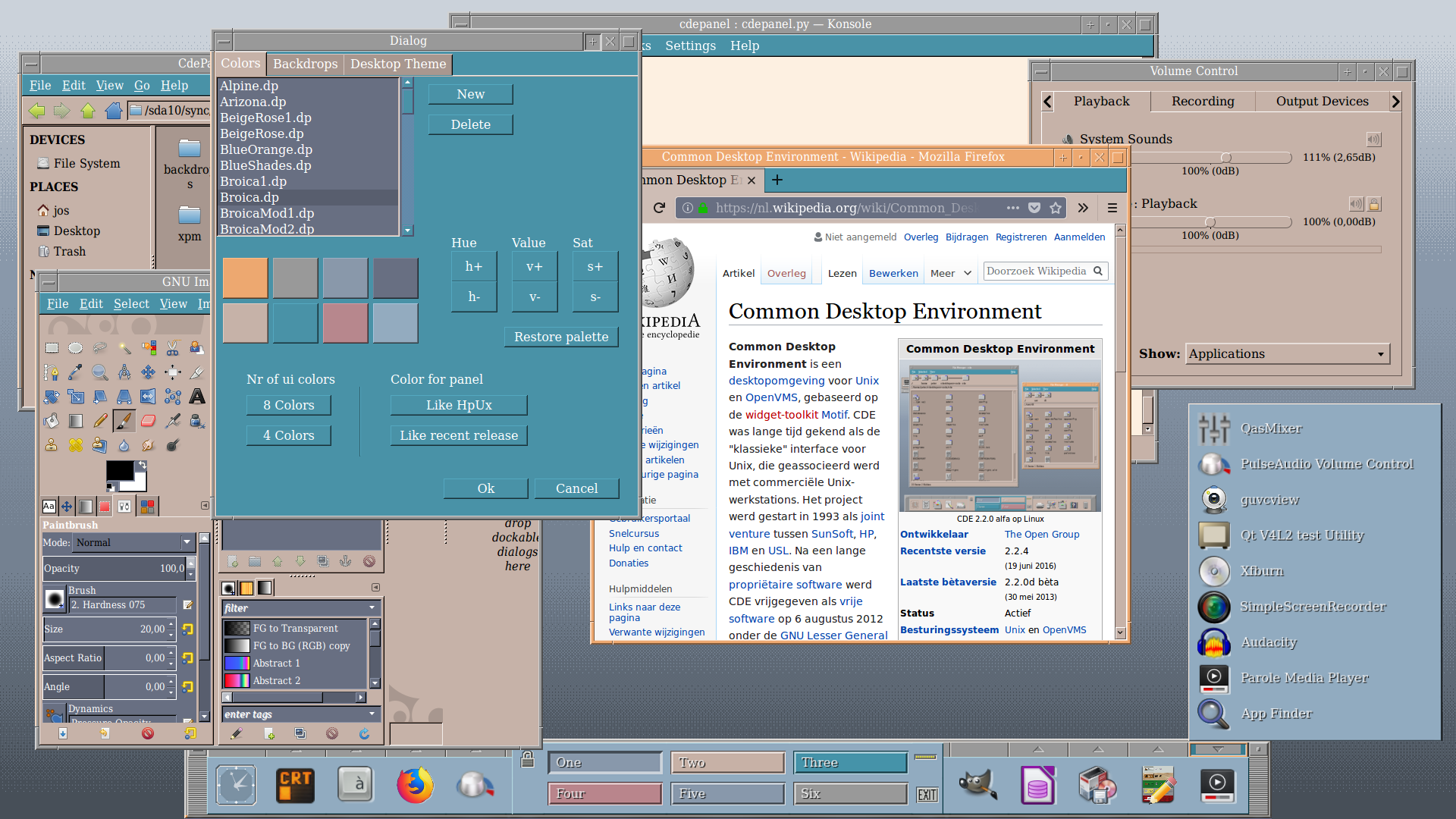Image resolution: width=1456 pixels, height=819 pixels.
Task: Expand the Meer menu on Wikipedia
Action: [950, 274]
